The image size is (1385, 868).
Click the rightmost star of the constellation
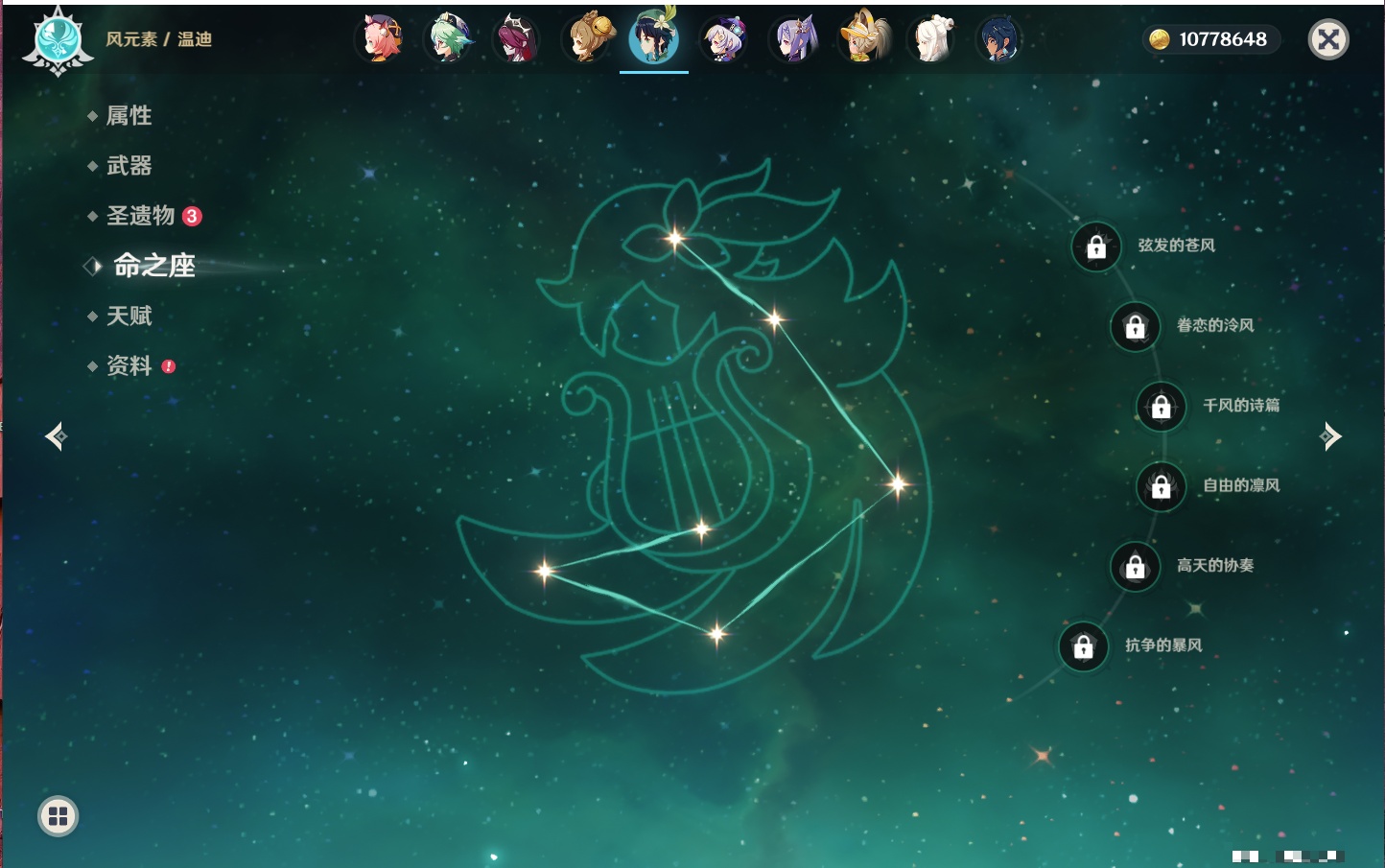[898, 484]
